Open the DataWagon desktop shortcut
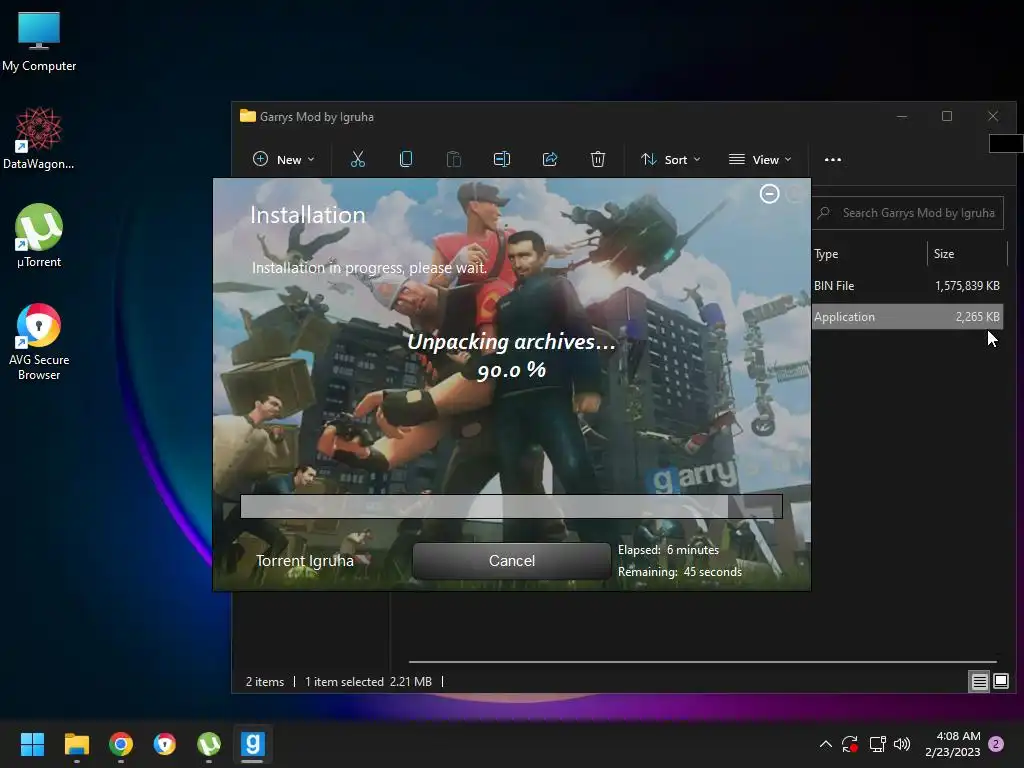1024x768 pixels. (x=39, y=138)
